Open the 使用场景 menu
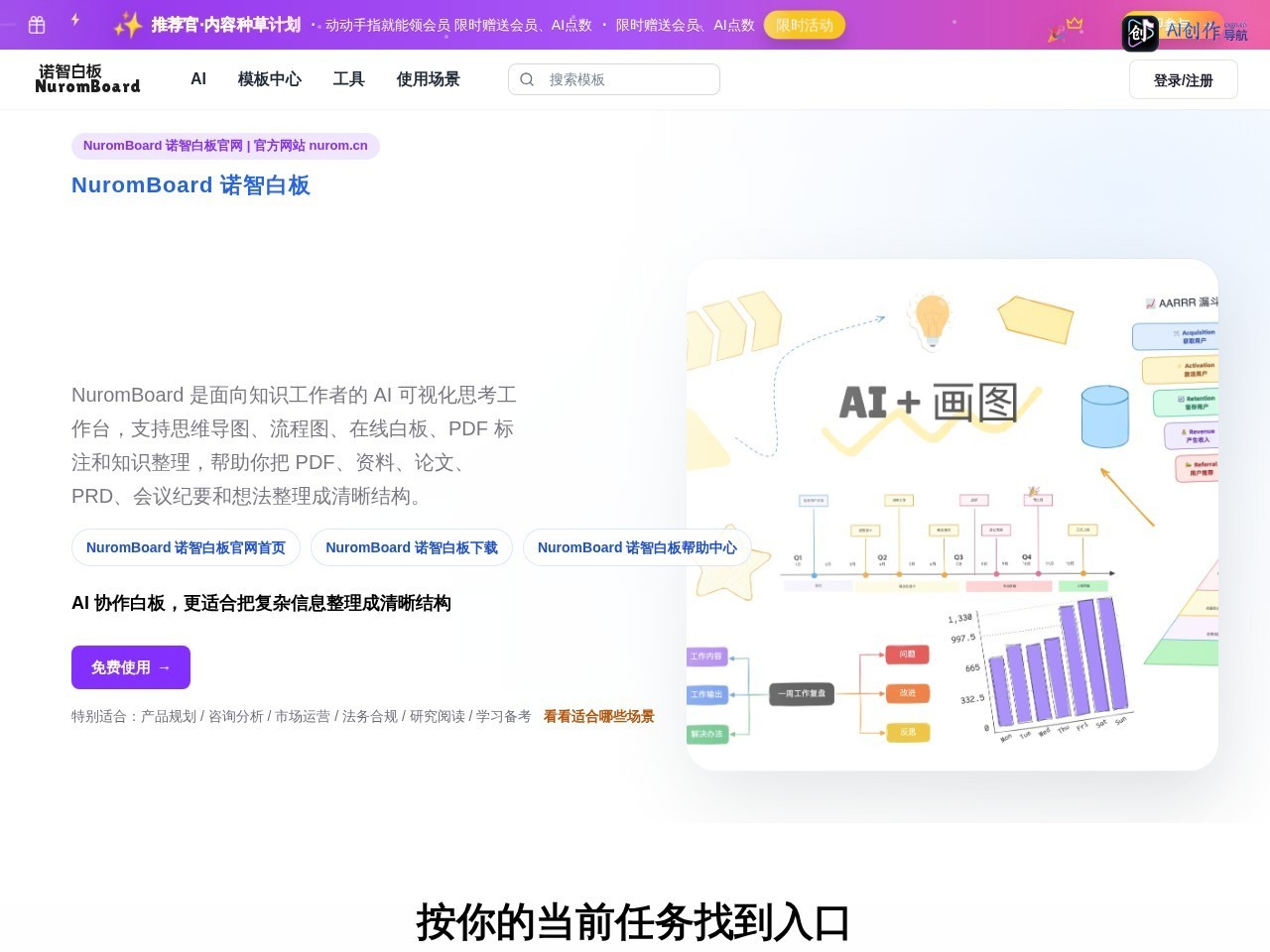 coord(429,79)
